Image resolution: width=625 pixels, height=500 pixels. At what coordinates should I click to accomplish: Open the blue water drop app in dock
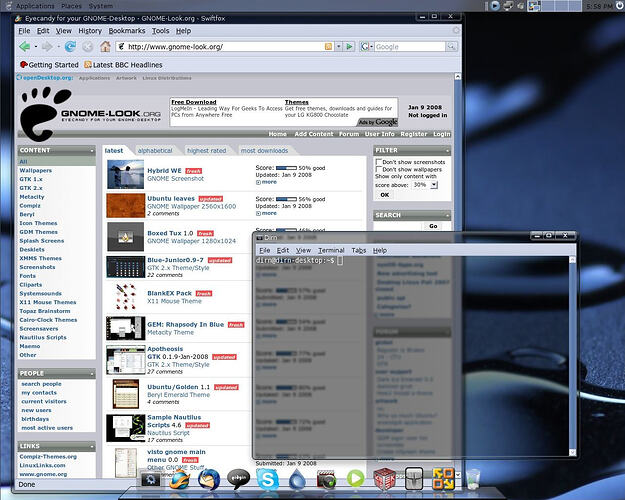[x=297, y=479]
